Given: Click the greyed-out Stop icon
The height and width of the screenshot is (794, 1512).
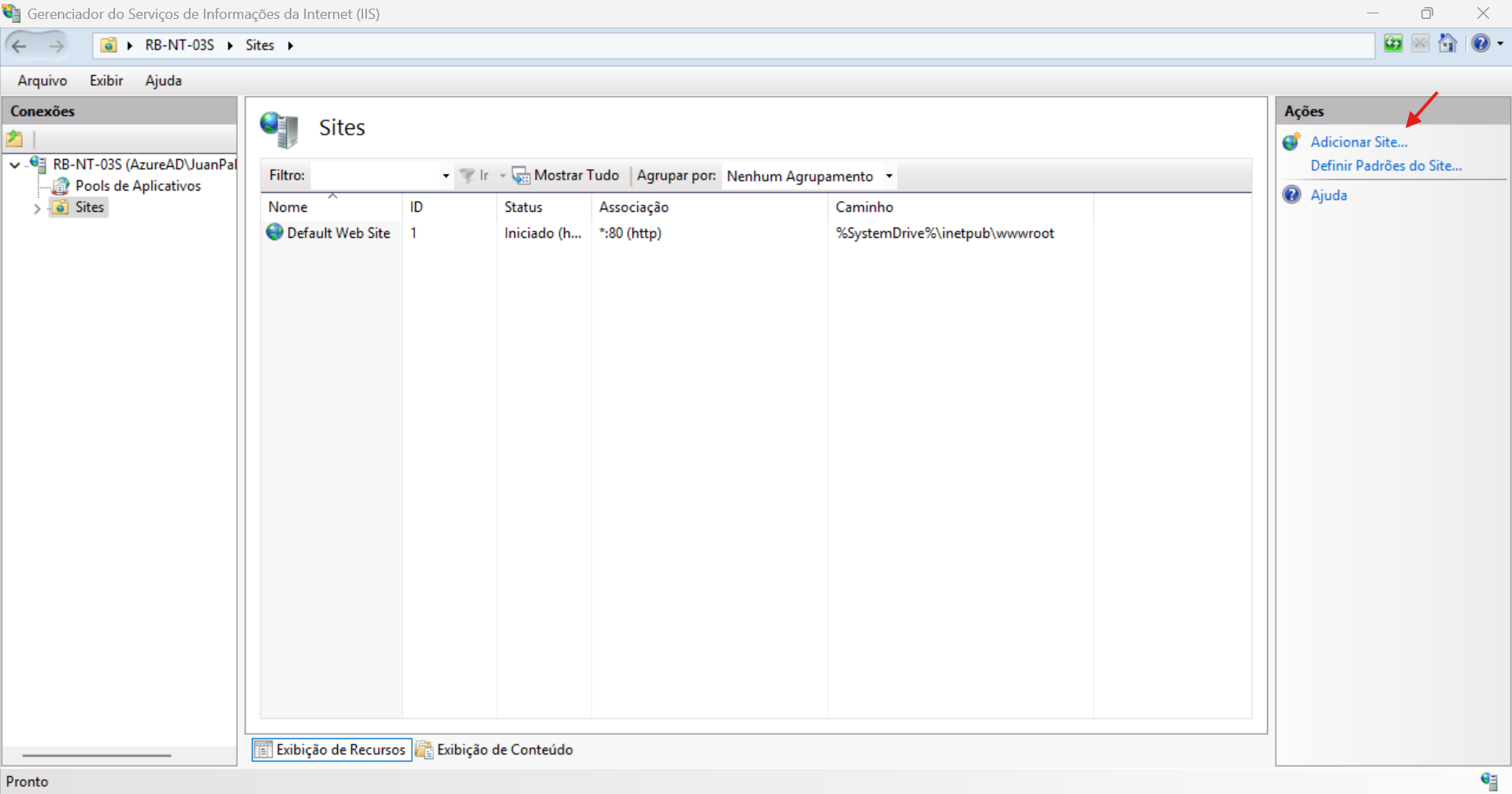Looking at the screenshot, I should [x=1421, y=44].
